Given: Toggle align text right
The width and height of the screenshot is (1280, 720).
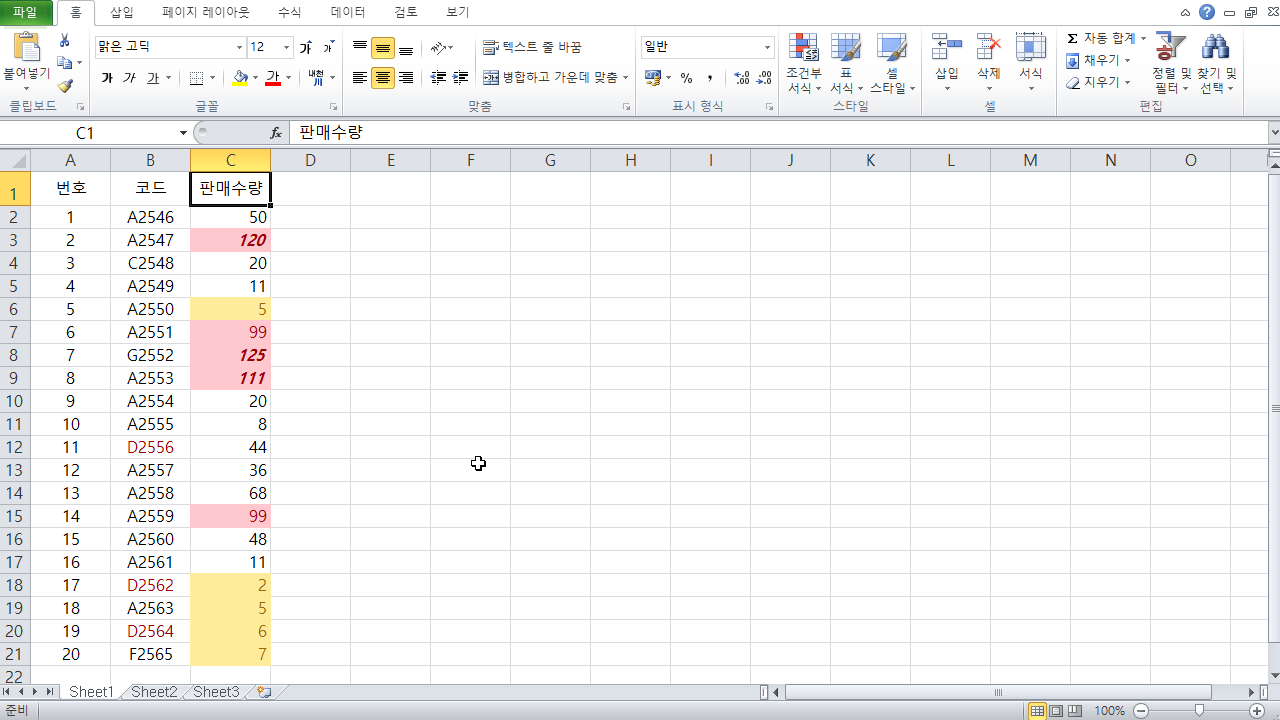Looking at the screenshot, I should 406,78.
